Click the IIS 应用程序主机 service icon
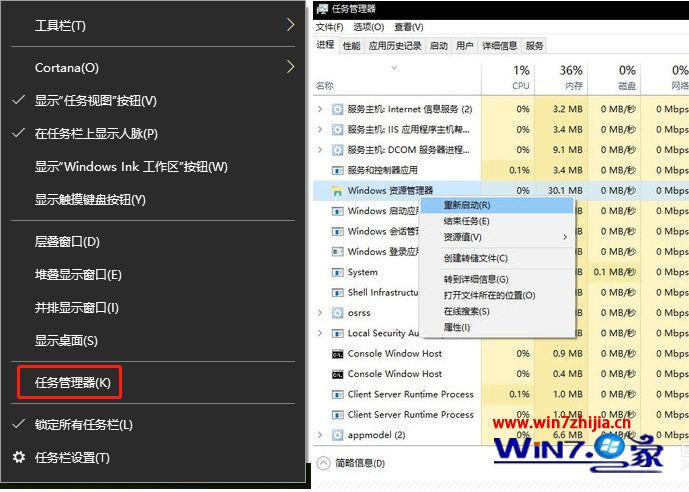Screen dimensions: 689x492 point(337,130)
